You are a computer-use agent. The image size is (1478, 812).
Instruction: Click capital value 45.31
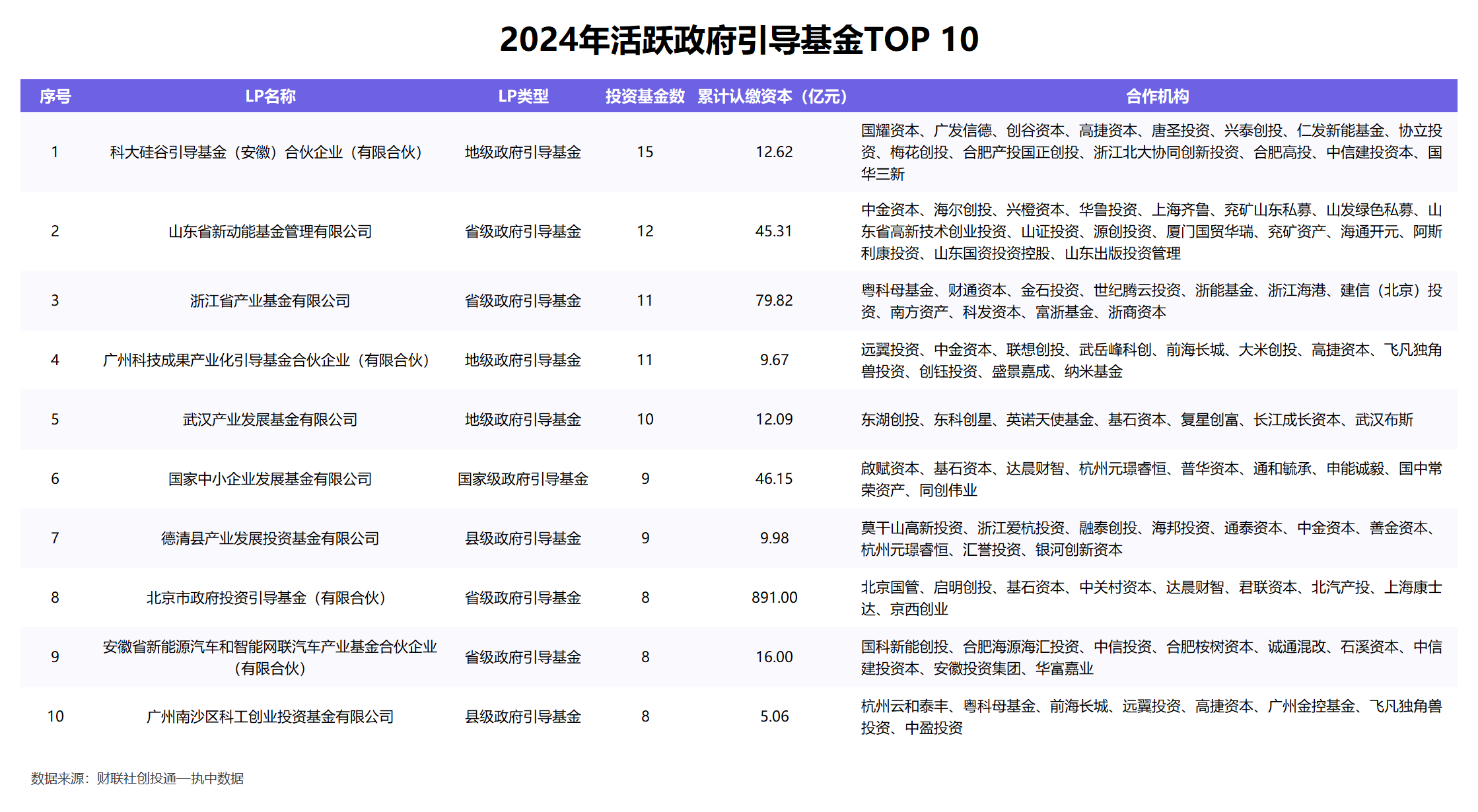[774, 232]
